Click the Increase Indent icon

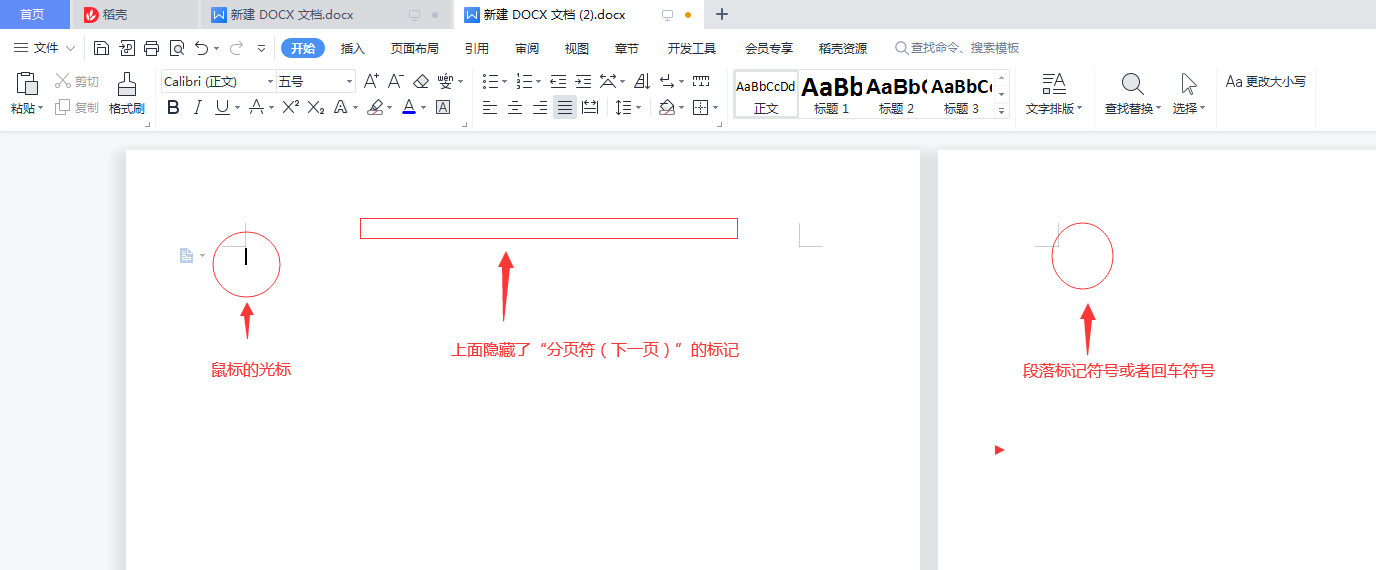583,81
